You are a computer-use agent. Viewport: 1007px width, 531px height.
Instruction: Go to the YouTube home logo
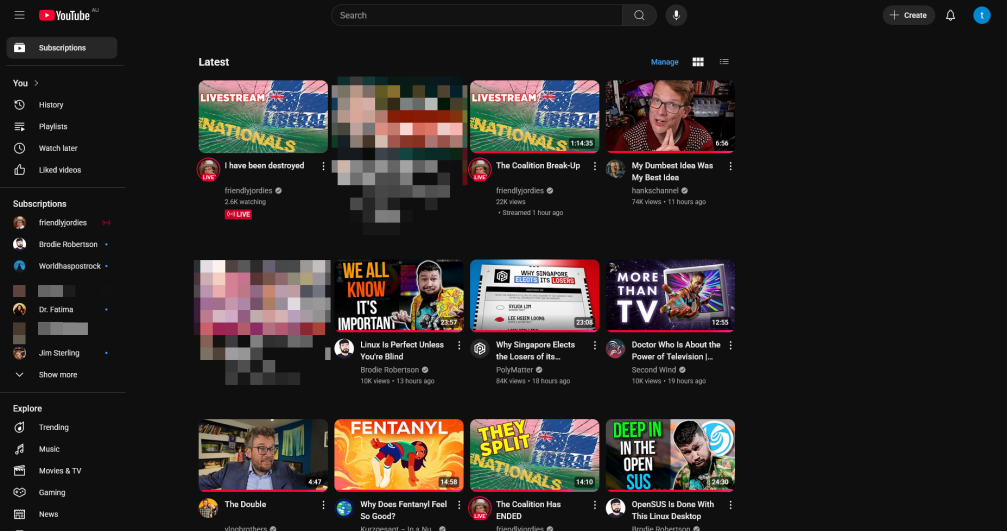pos(64,15)
